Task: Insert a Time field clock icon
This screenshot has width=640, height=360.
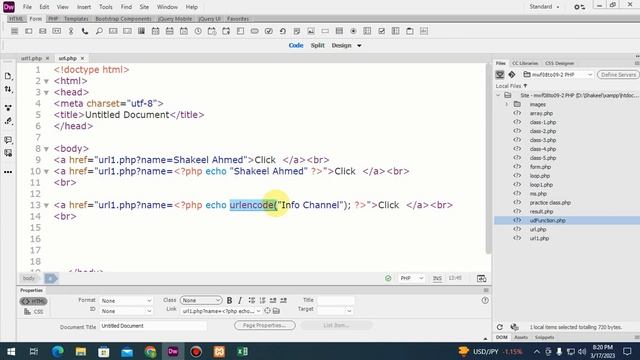Action: tap(198, 31)
